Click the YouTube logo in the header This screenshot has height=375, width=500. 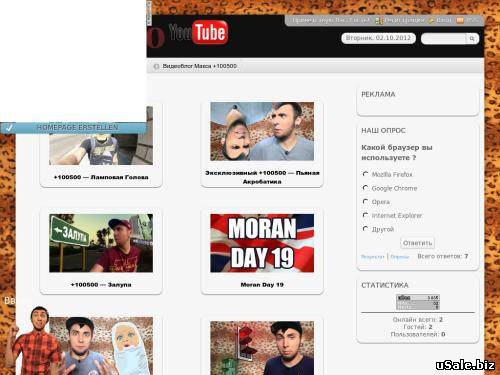coord(198,32)
